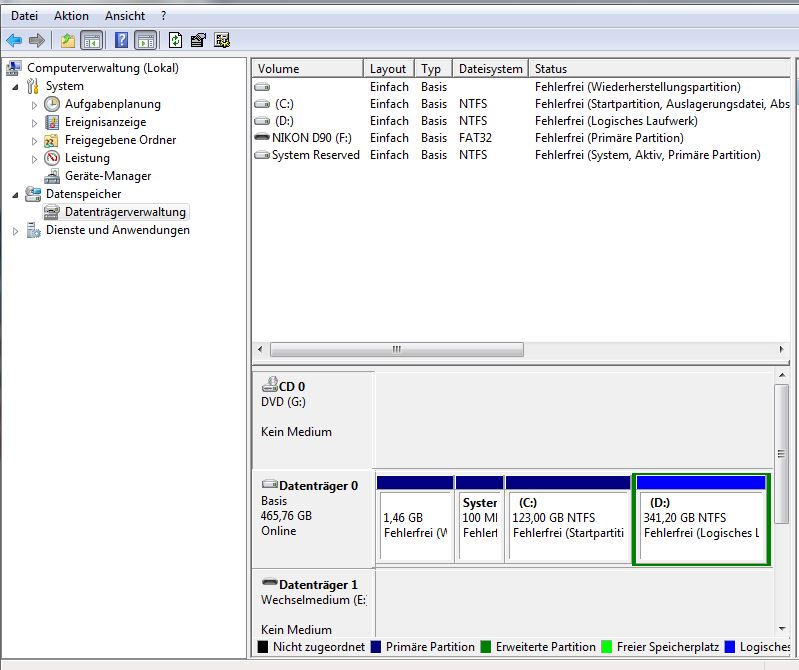Screen dimensions: 799x670
Task: Click the back arrow toolbar icon
Action: point(14,40)
